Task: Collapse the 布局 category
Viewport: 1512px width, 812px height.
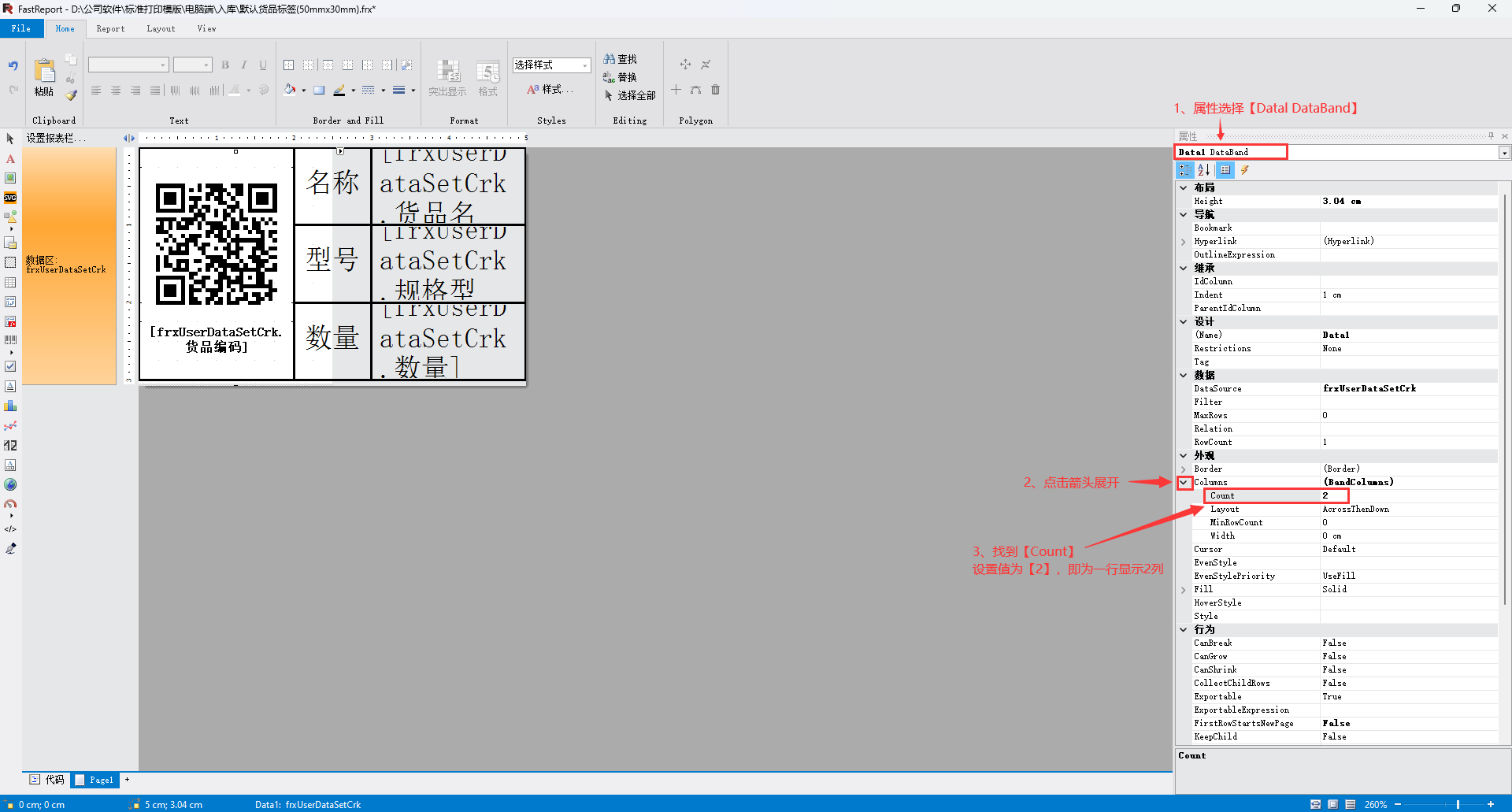Action: tap(1184, 187)
